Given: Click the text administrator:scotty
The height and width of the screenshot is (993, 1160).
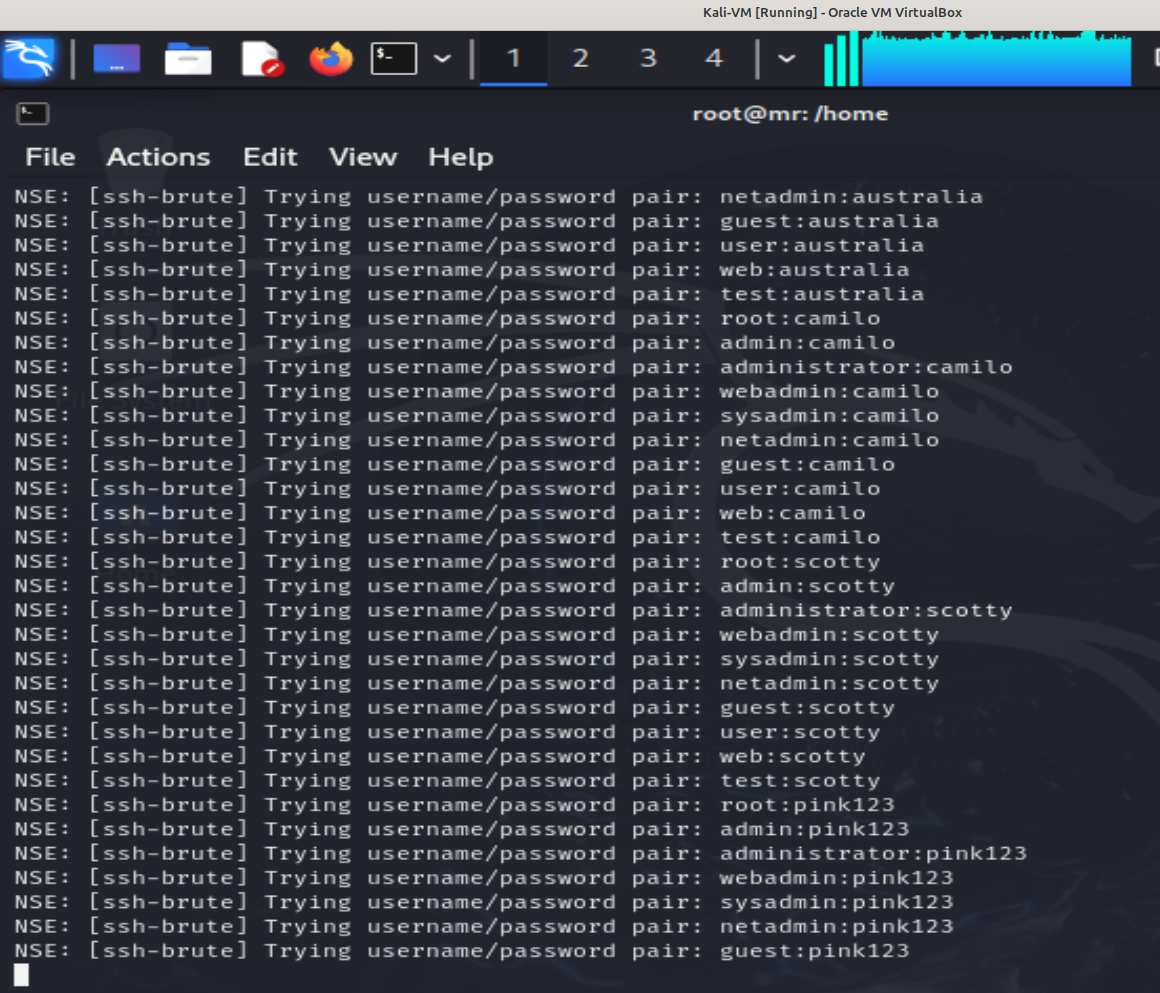Looking at the screenshot, I should pyautogui.click(x=866, y=610).
